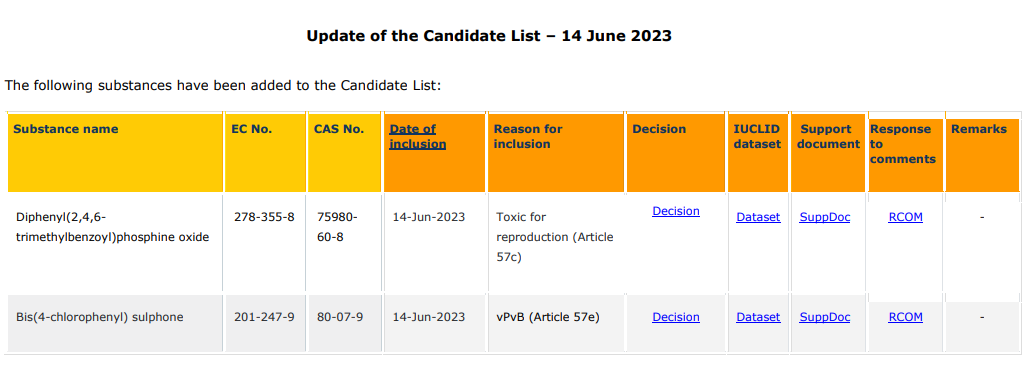Select the Bis(4-chlorophenyl) sulphone substance name
1029x391 pixels.
click(x=100, y=318)
